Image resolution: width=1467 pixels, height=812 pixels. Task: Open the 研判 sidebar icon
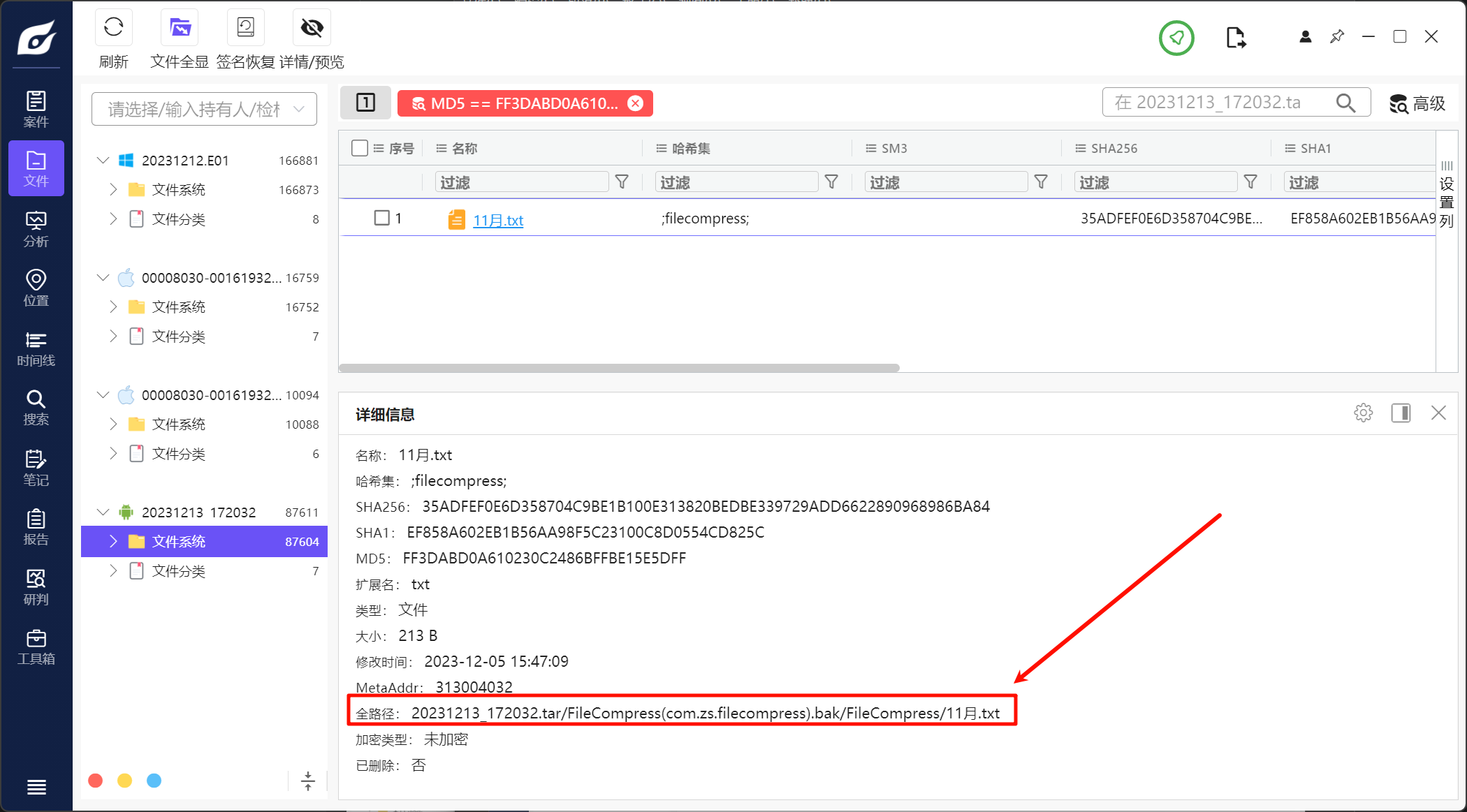coord(36,587)
